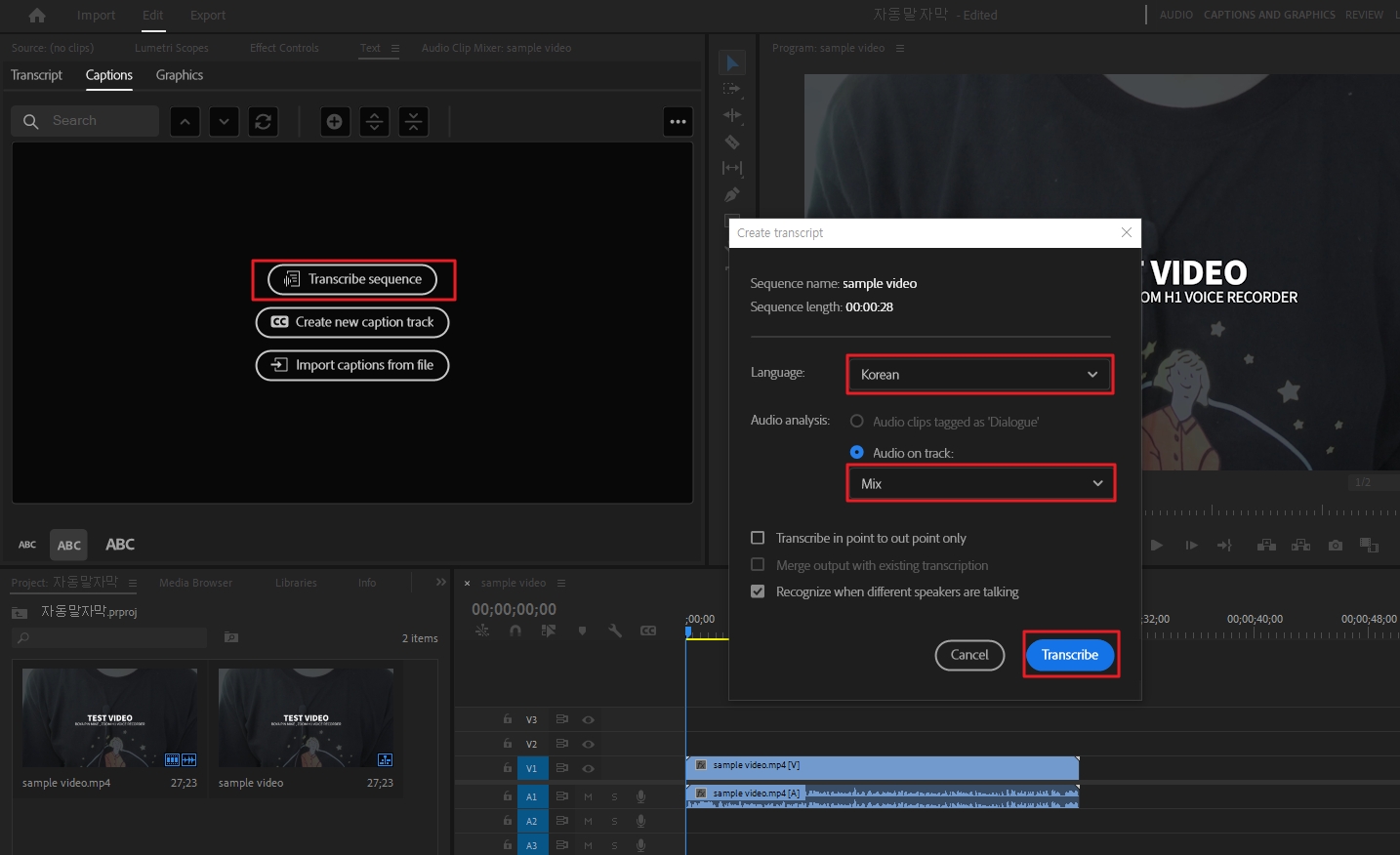Click the Extract button in Program monitor

tap(1300, 546)
